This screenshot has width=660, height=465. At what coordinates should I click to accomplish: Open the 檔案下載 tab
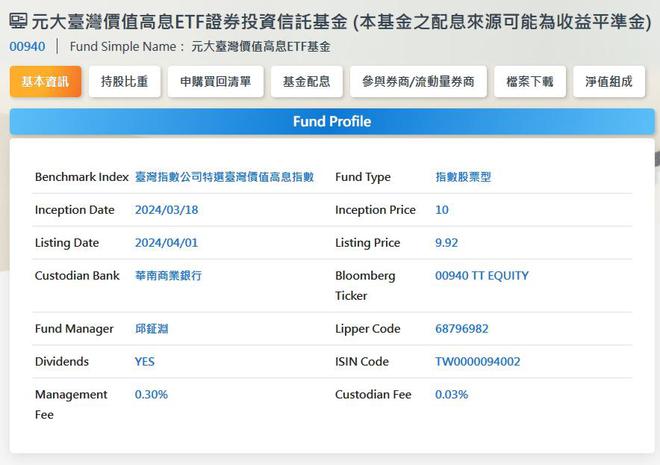point(530,82)
